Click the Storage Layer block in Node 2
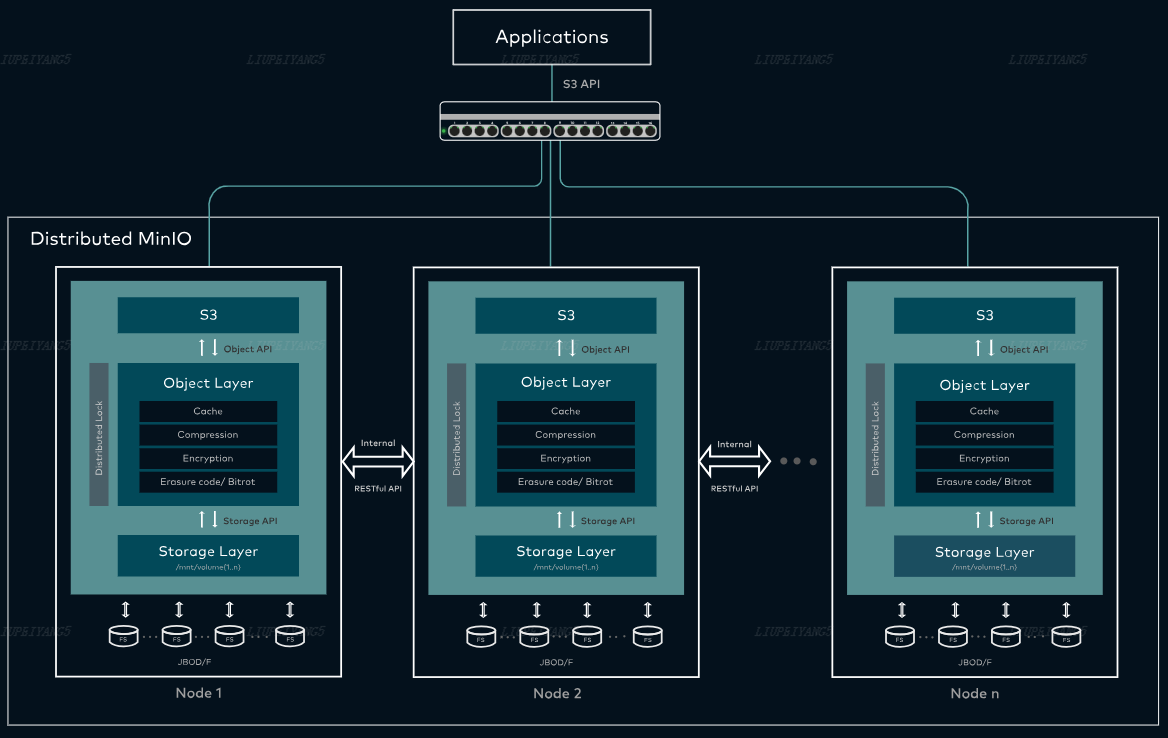Viewport: 1168px width, 738px height. pyautogui.click(x=565, y=556)
